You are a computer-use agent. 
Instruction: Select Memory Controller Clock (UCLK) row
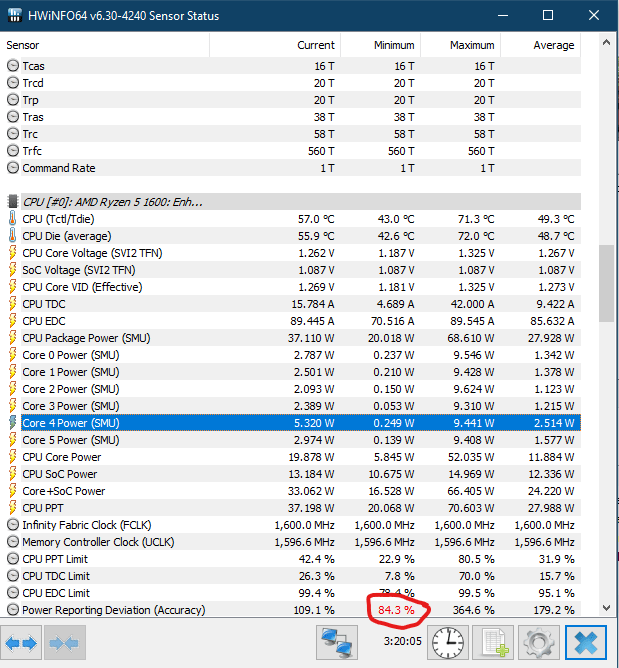[x=294, y=542]
